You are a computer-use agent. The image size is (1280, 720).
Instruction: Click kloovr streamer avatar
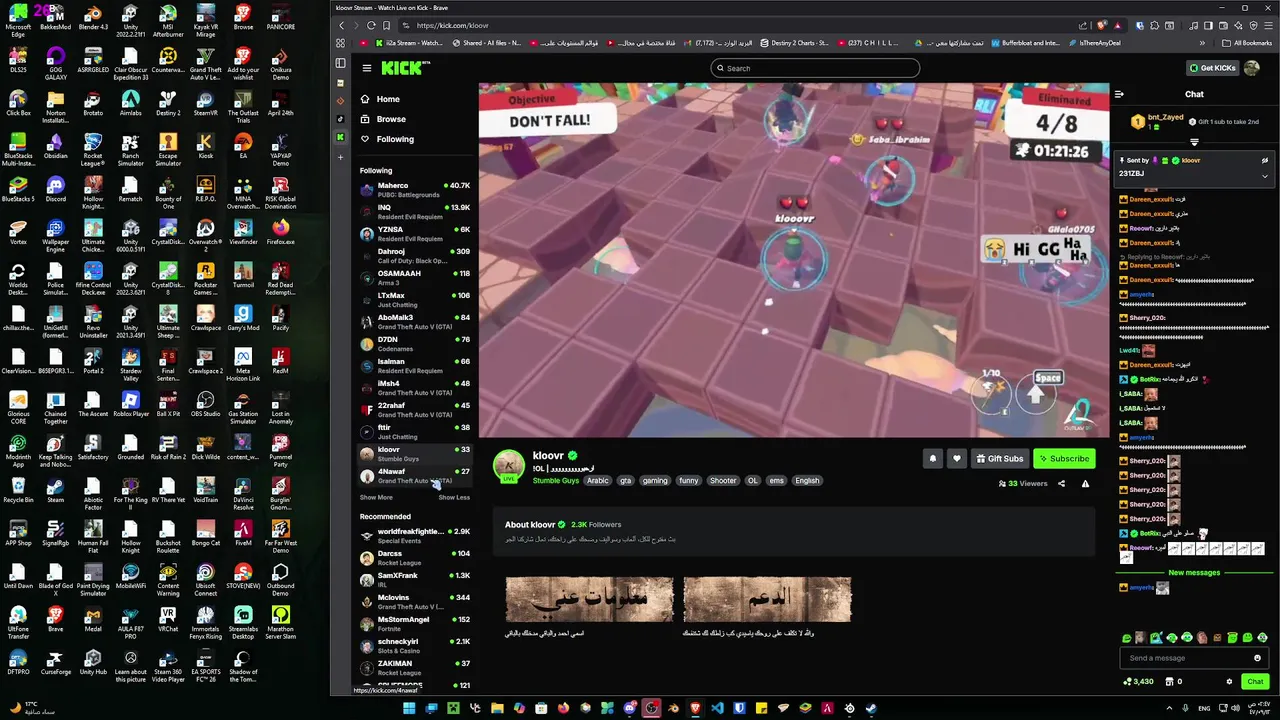point(508,466)
